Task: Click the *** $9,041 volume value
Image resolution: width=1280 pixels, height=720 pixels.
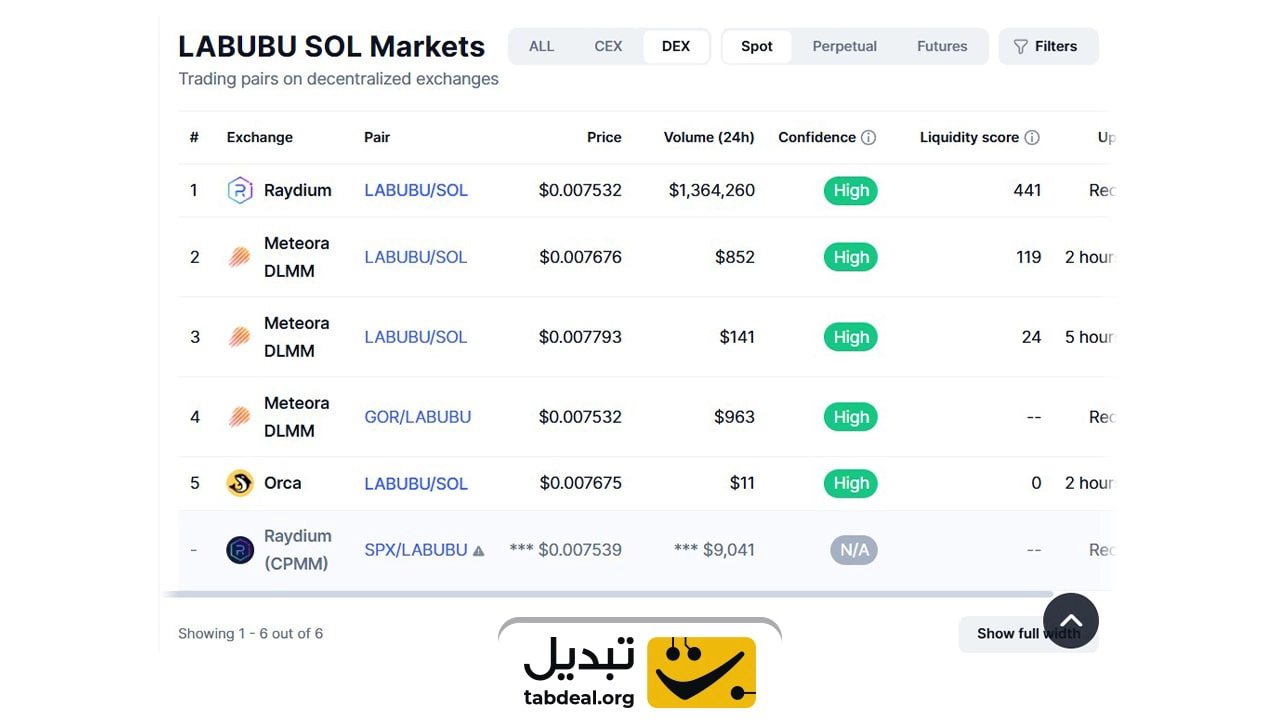Action: coord(714,550)
